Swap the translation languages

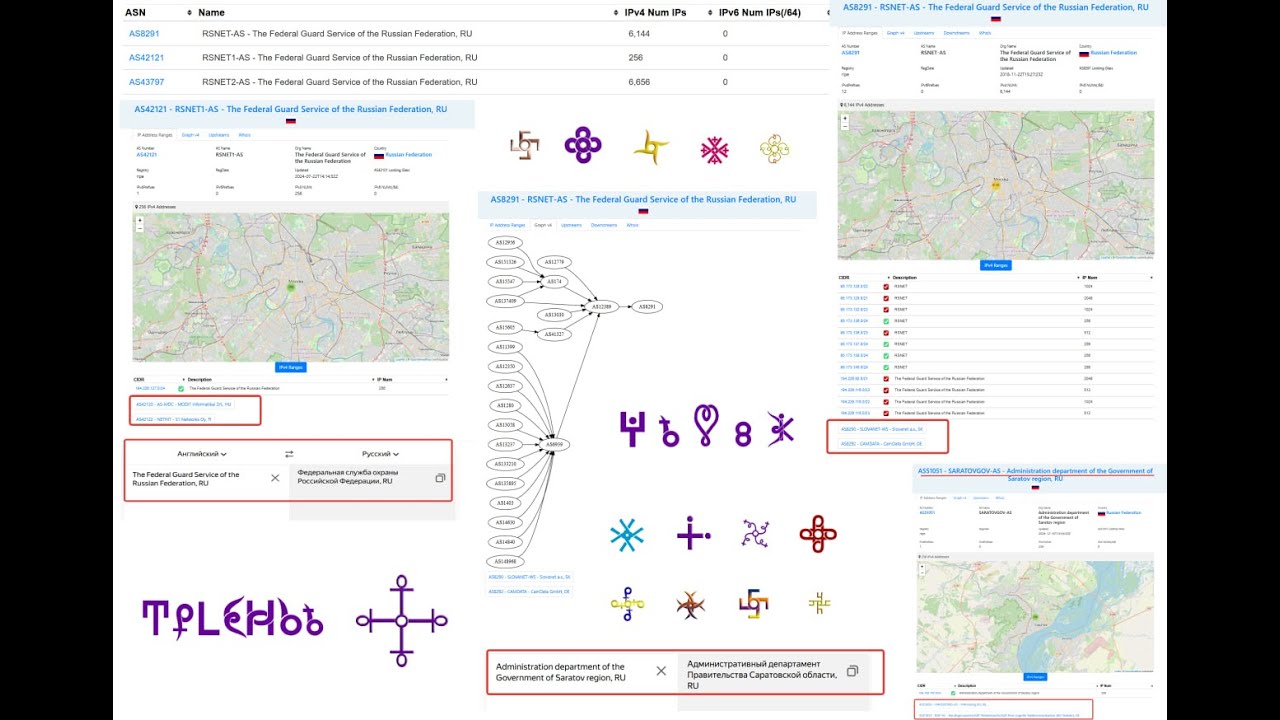(x=290, y=454)
